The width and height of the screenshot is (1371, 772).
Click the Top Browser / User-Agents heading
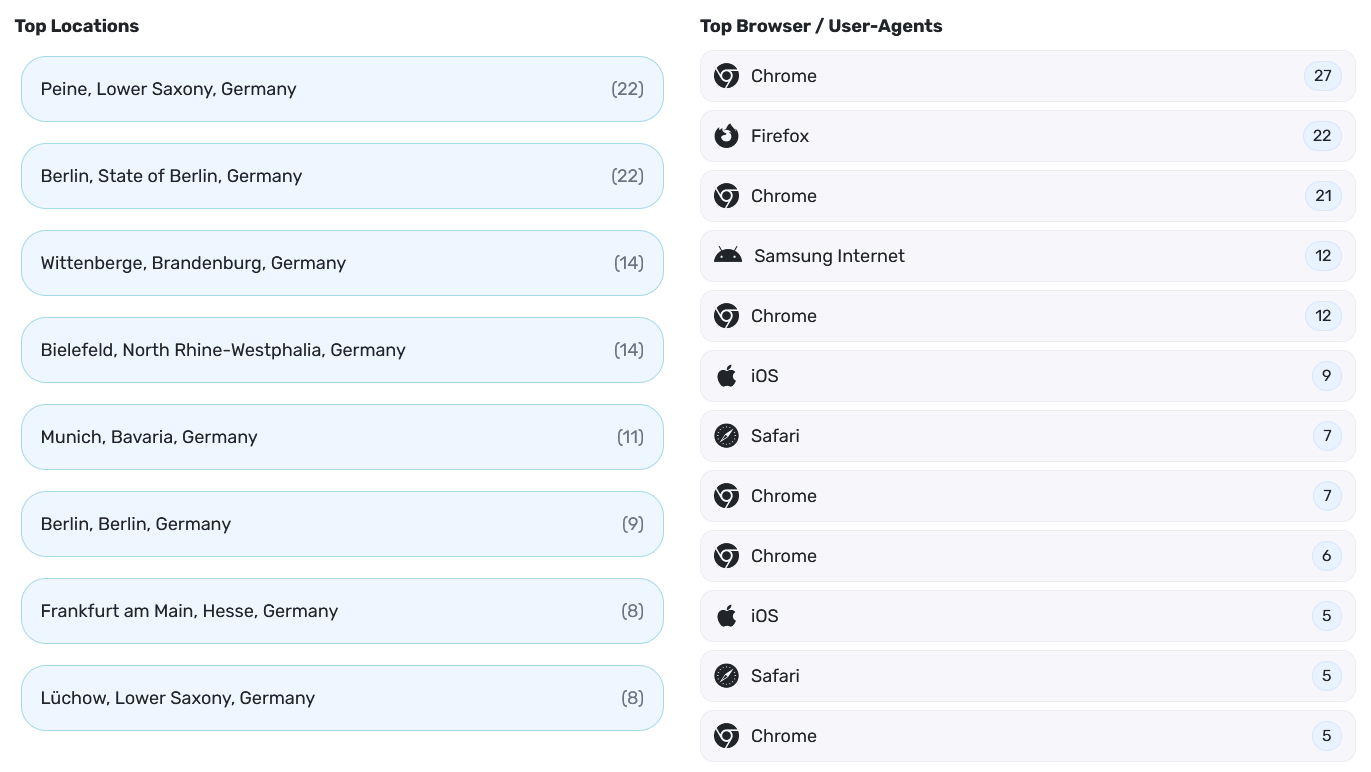tap(821, 26)
